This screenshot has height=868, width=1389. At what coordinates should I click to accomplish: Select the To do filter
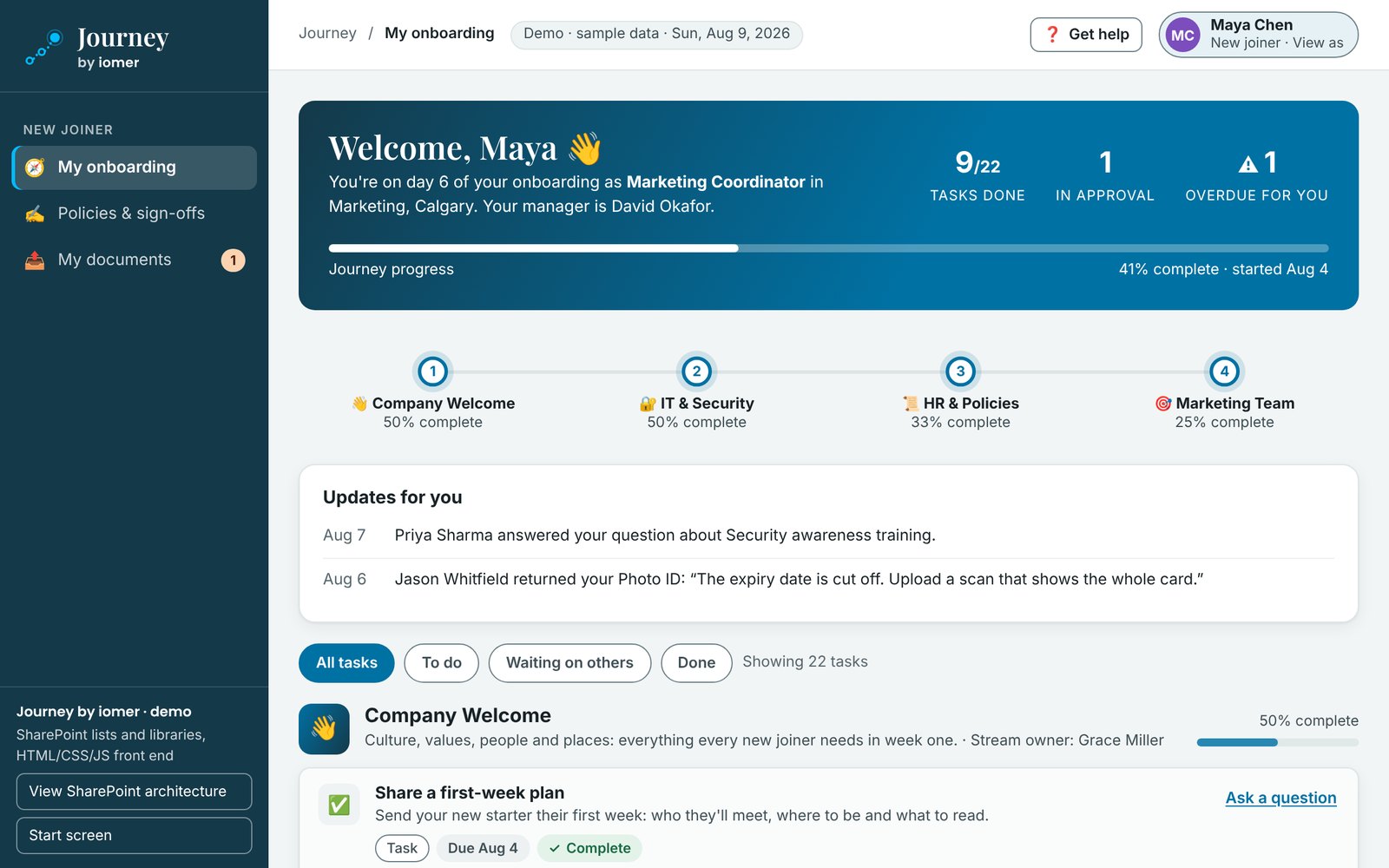(x=442, y=663)
